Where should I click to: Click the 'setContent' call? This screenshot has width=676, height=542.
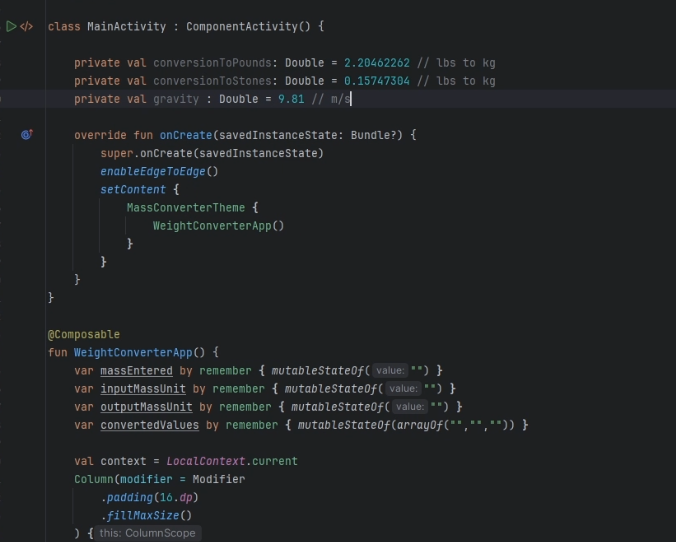133,190
